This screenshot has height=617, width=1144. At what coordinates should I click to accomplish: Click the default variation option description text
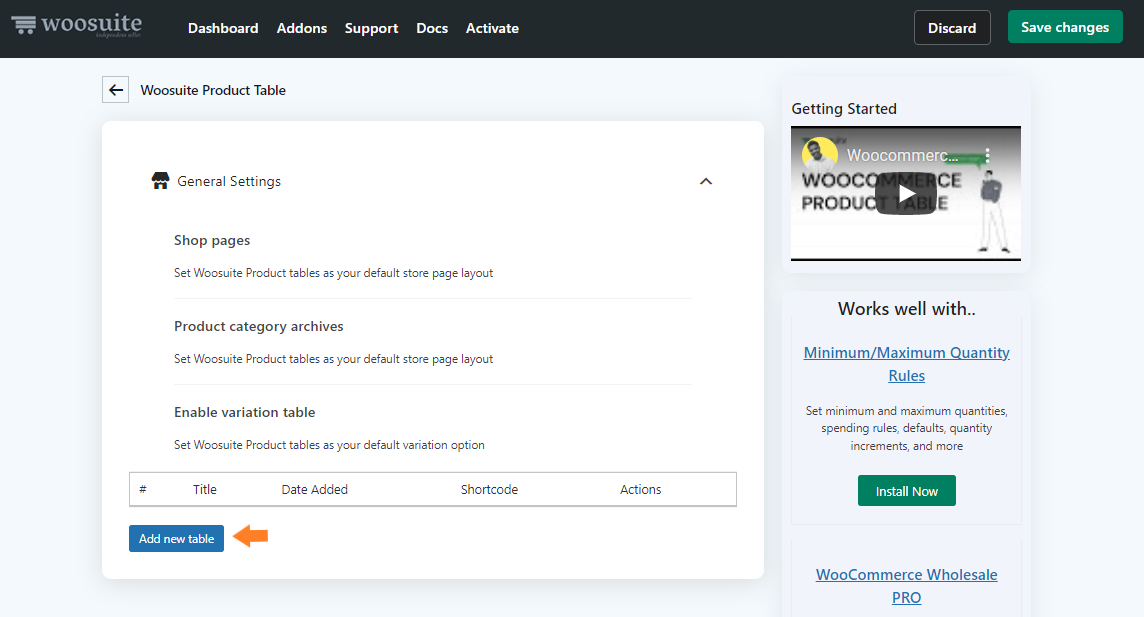[329, 445]
